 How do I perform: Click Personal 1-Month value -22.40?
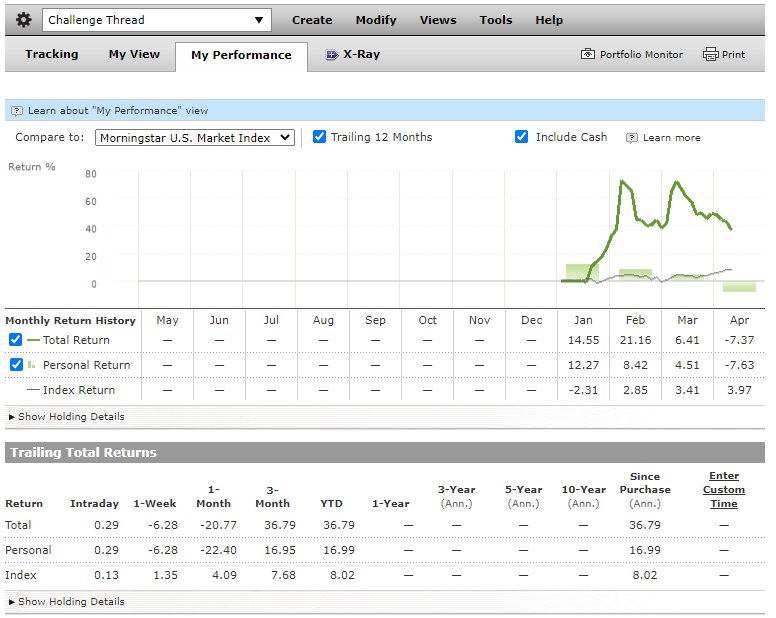218,550
